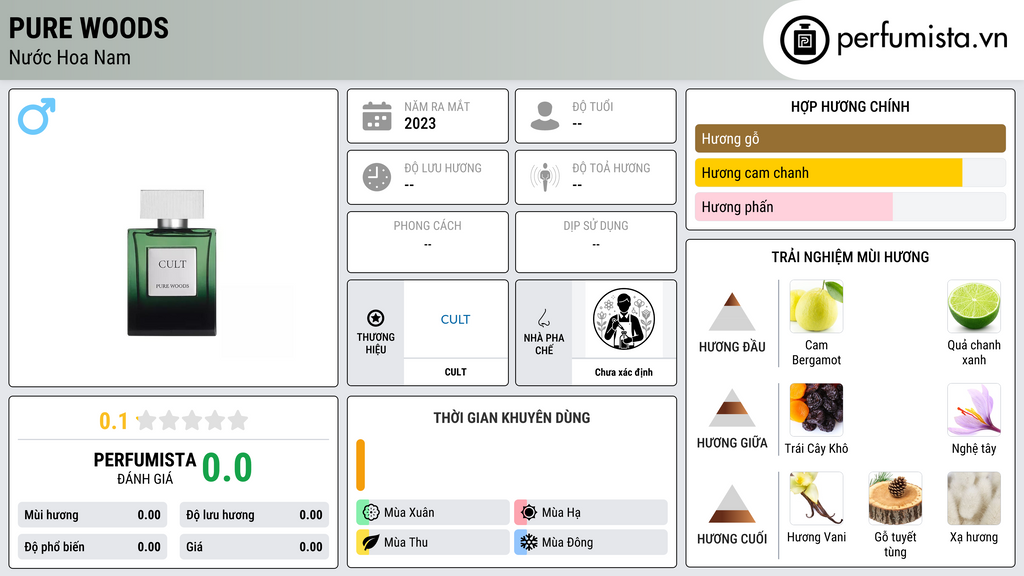Click the Mùa Hạ sun icon

[x=529, y=513]
